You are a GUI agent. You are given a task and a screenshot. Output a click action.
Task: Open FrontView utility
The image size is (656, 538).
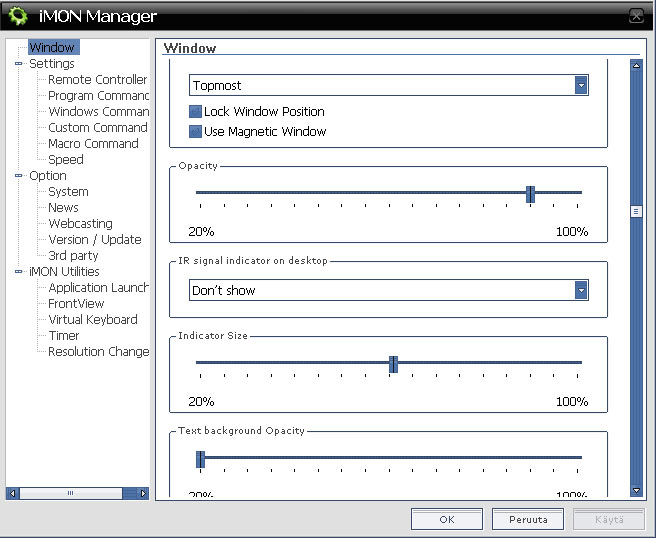76,303
